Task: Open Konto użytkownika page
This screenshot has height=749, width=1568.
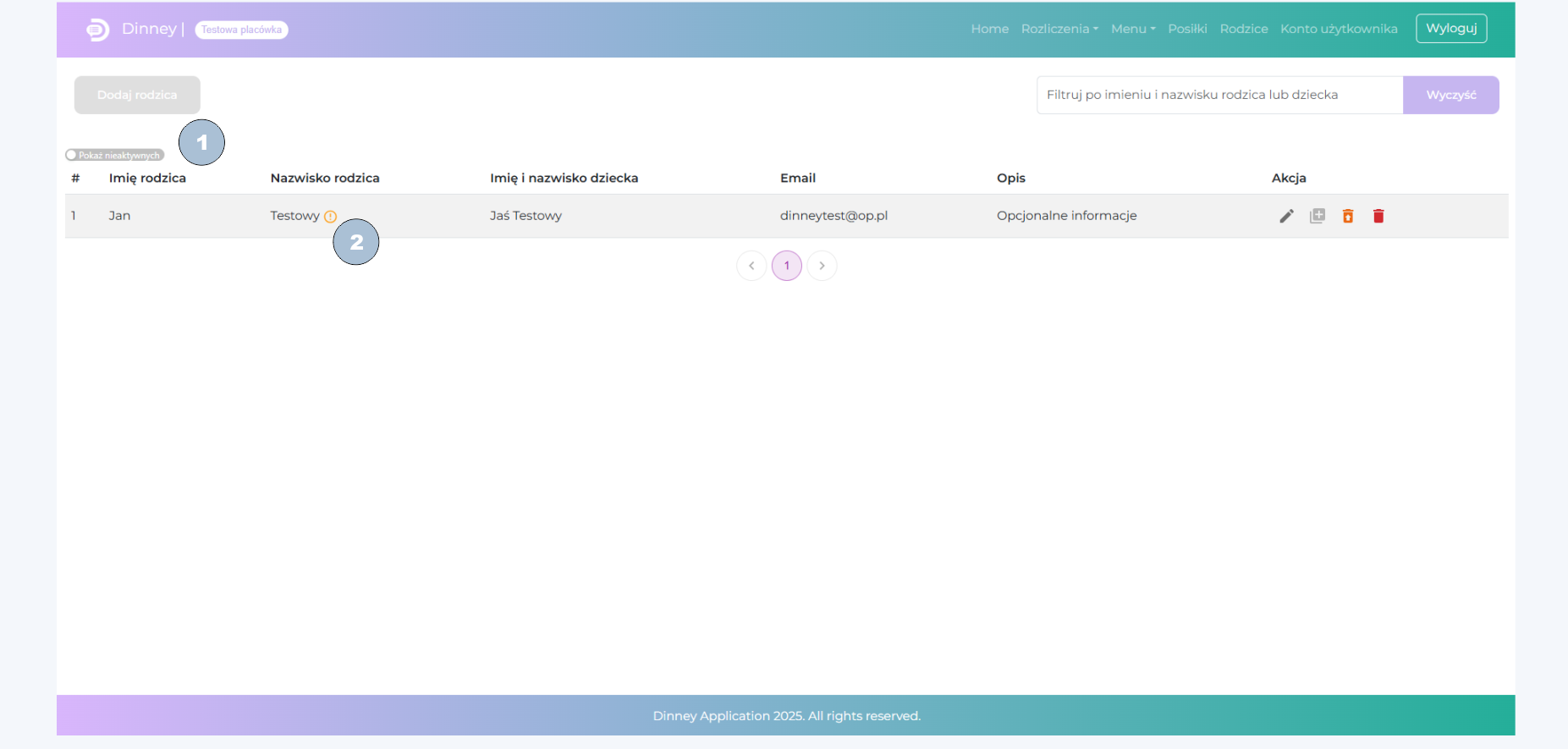Action: (1339, 29)
